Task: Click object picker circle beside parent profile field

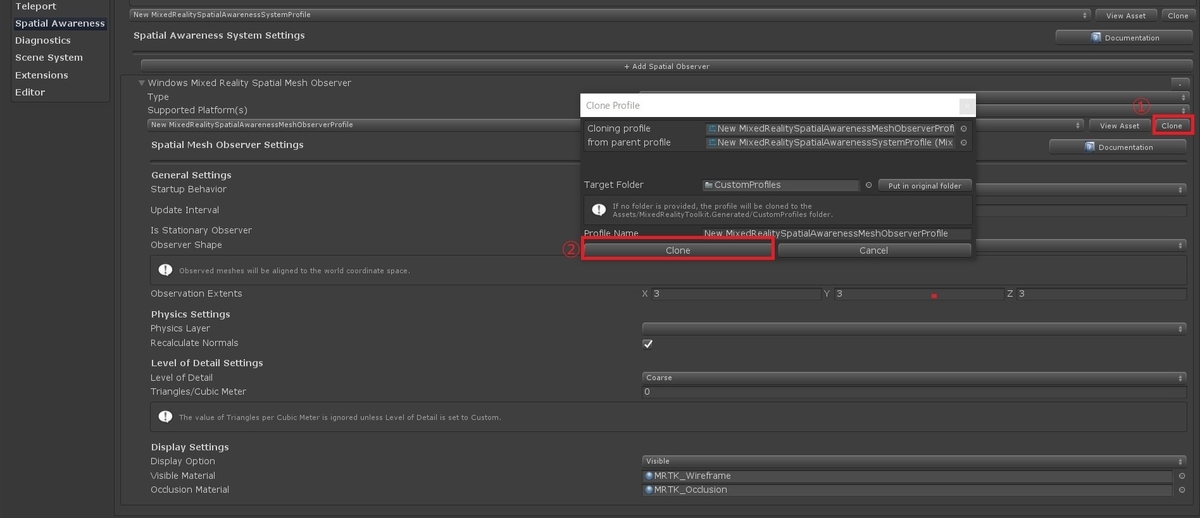Action: coord(964,143)
